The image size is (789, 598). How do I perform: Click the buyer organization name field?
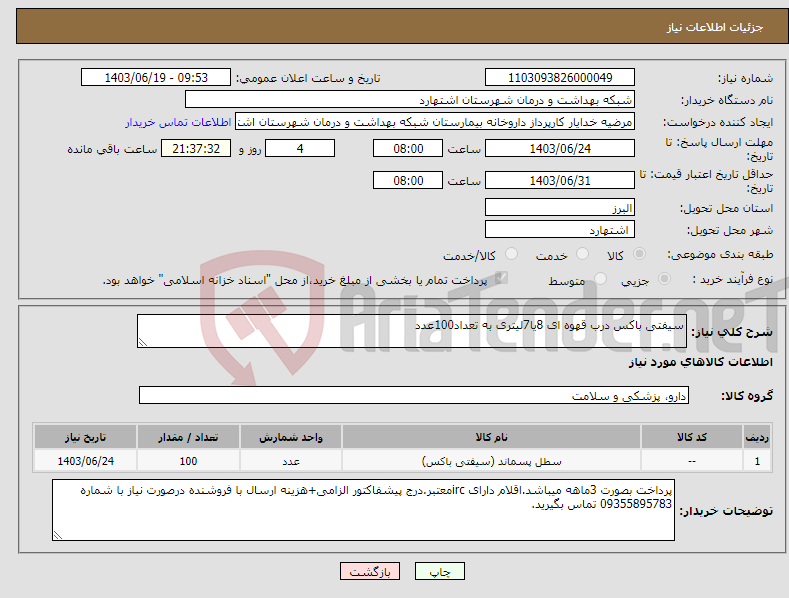410,100
